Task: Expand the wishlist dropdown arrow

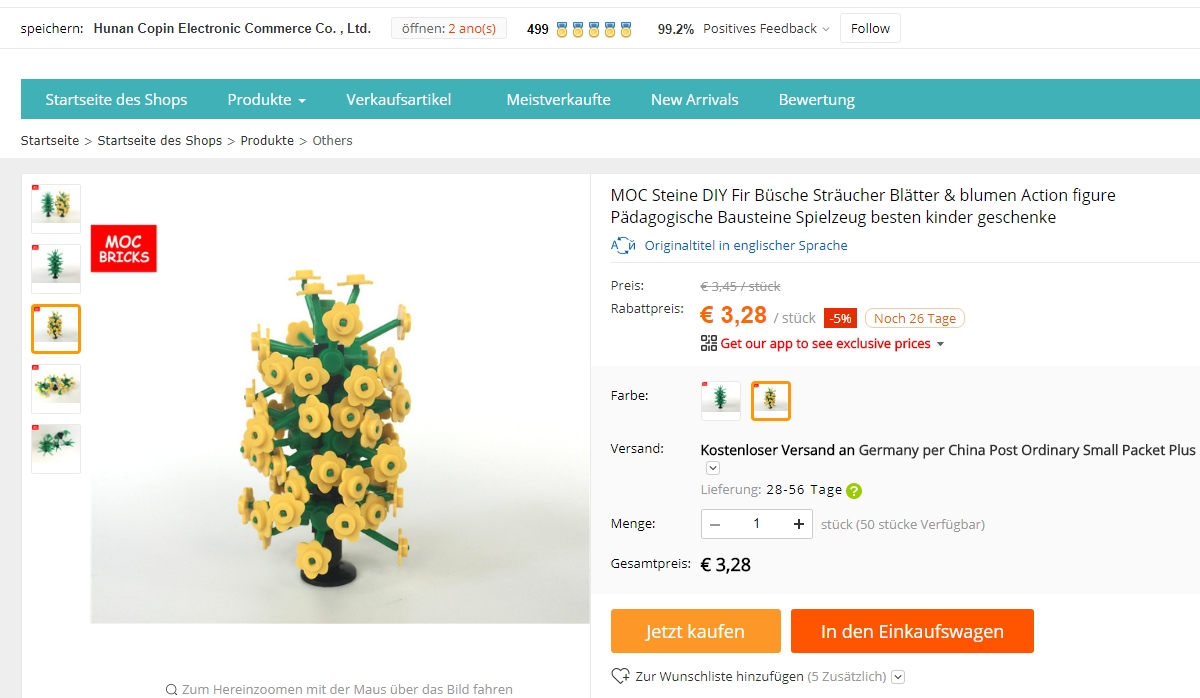Action: point(898,677)
